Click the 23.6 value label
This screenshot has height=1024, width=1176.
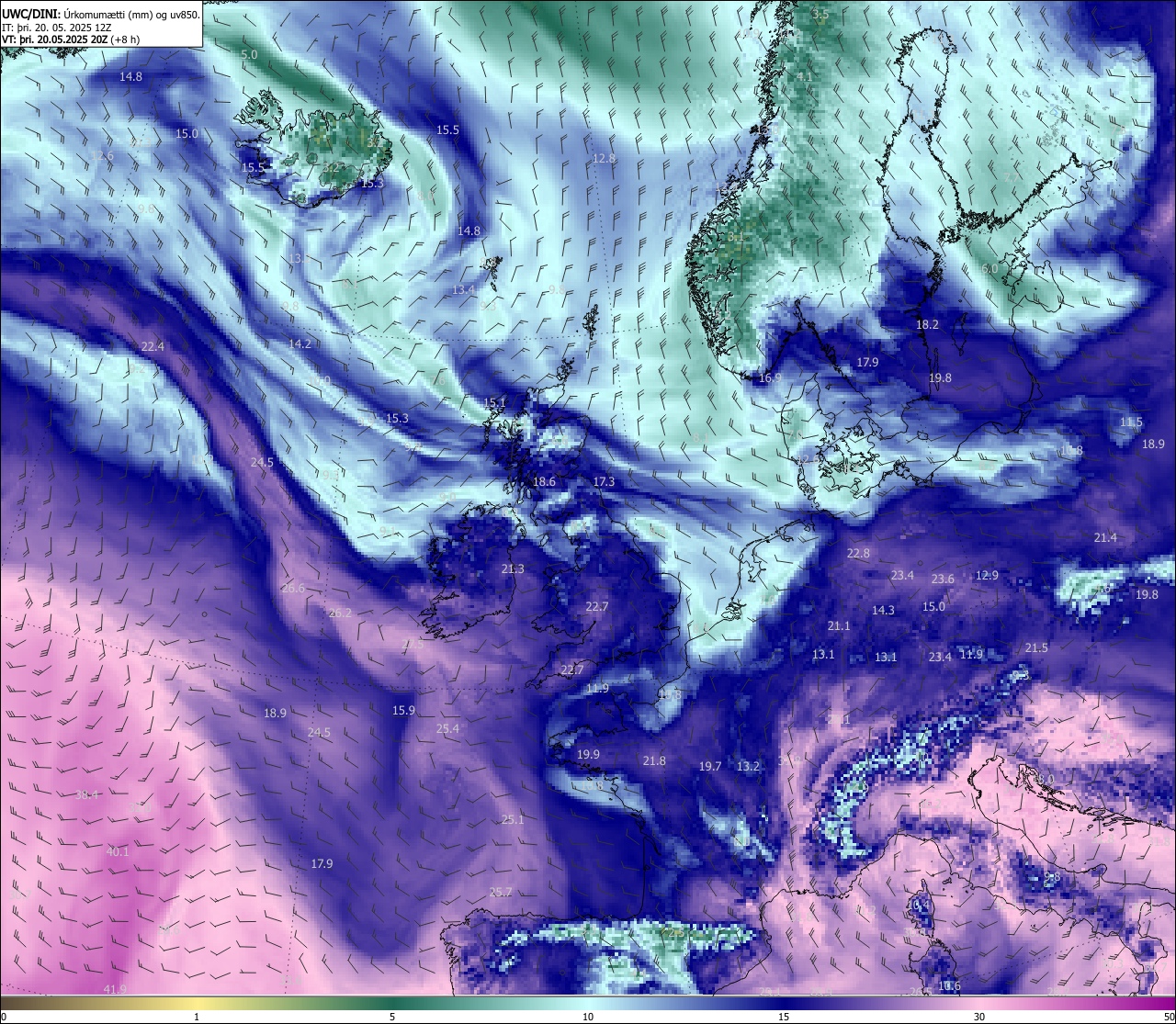coord(943,579)
